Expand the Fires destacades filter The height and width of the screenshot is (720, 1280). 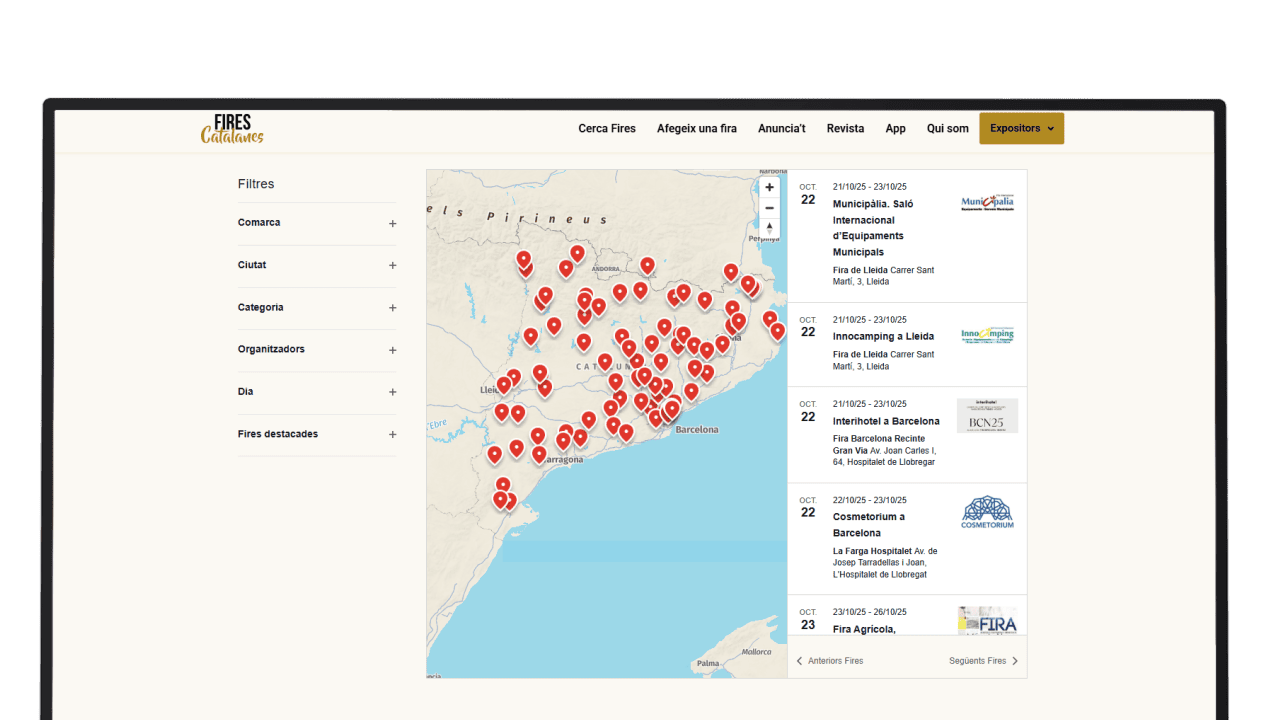(x=392, y=435)
